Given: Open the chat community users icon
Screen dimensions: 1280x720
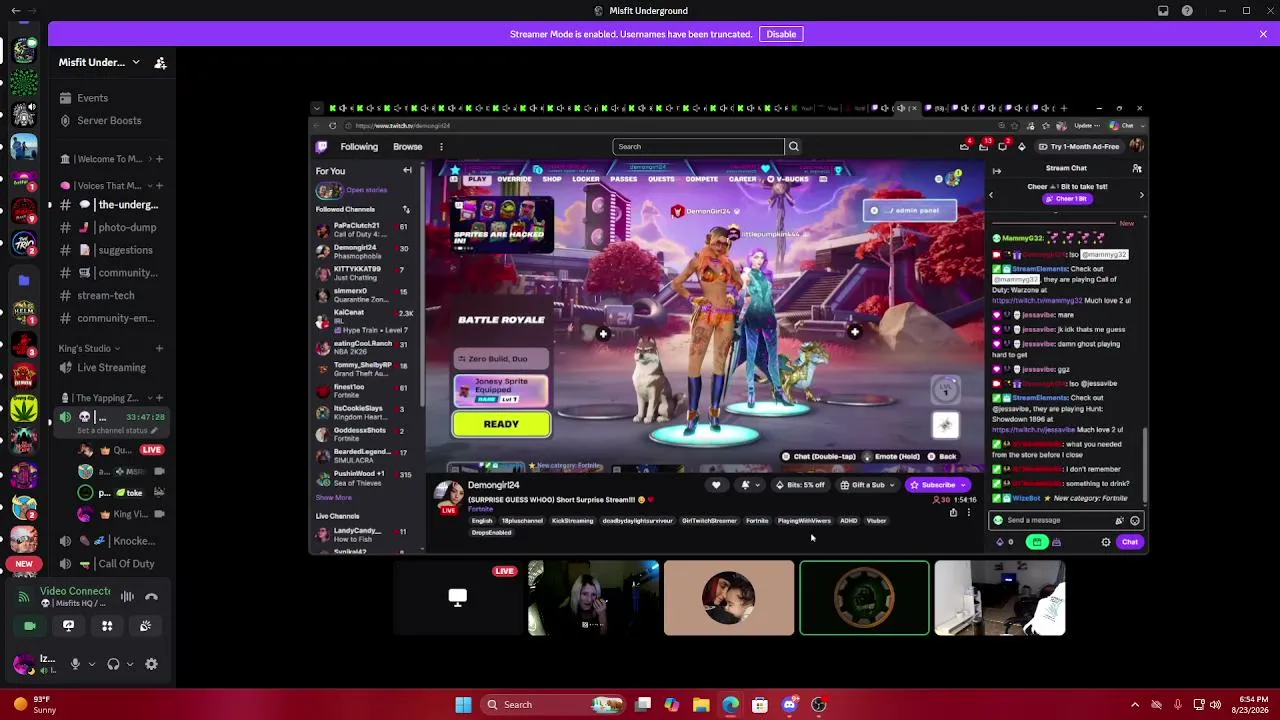Looking at the screenshot, I should (1137, 169).
